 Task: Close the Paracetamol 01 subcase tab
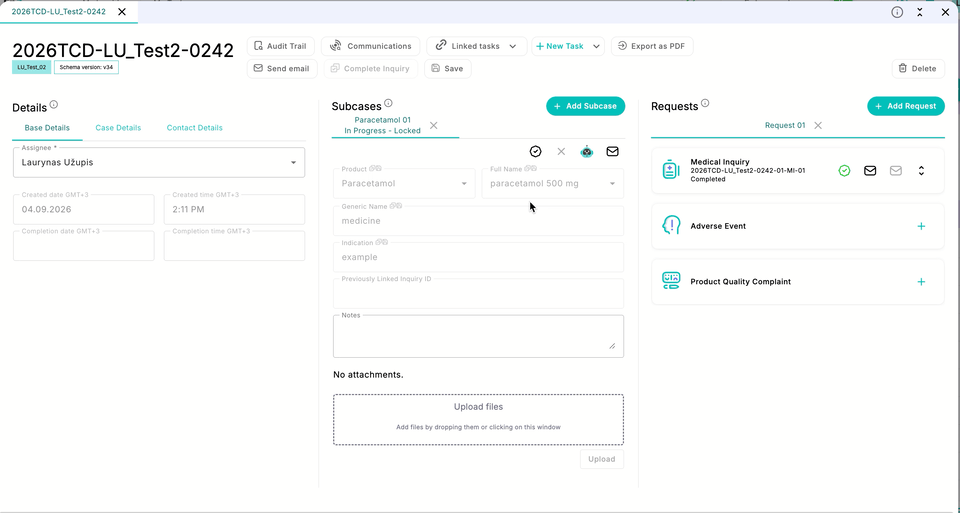(433, 125)
